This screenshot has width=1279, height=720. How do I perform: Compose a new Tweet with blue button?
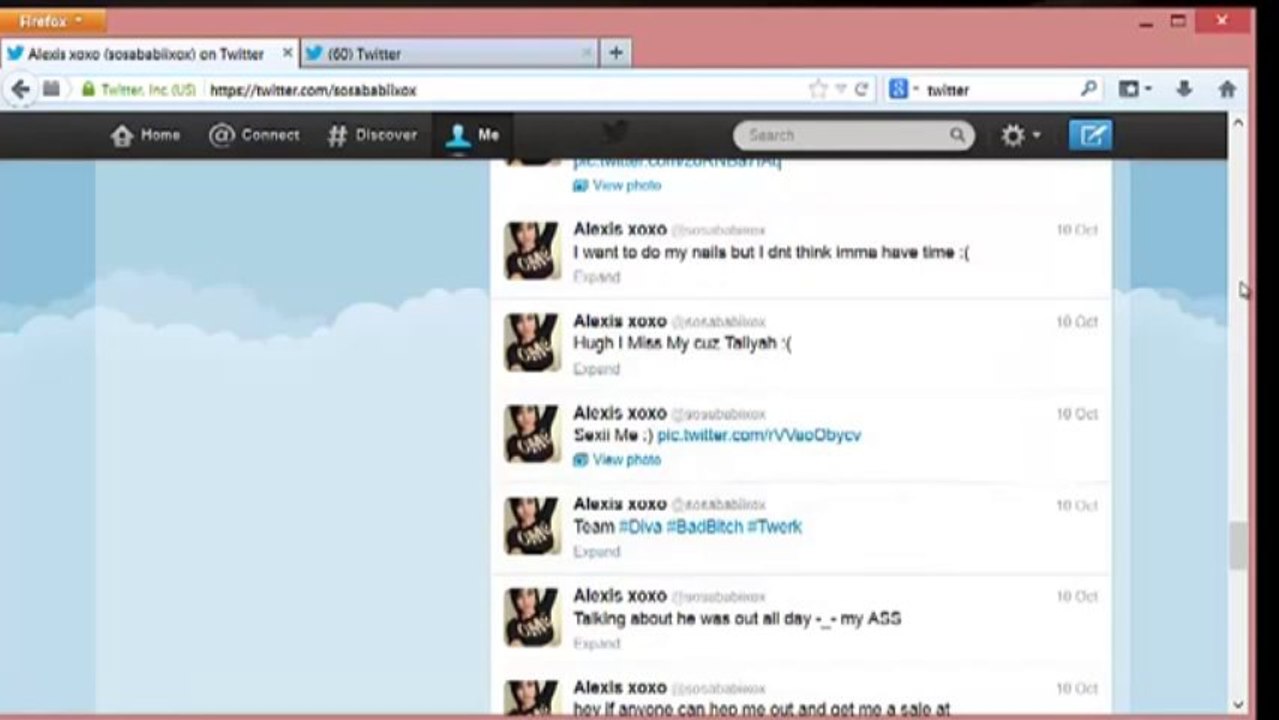[1090, 135]
